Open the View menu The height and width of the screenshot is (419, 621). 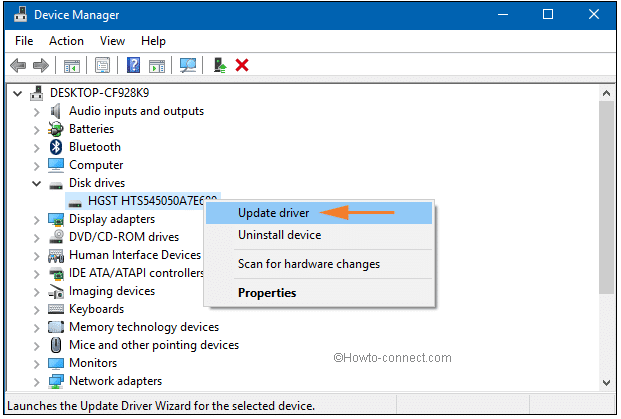tap(112, 41)
